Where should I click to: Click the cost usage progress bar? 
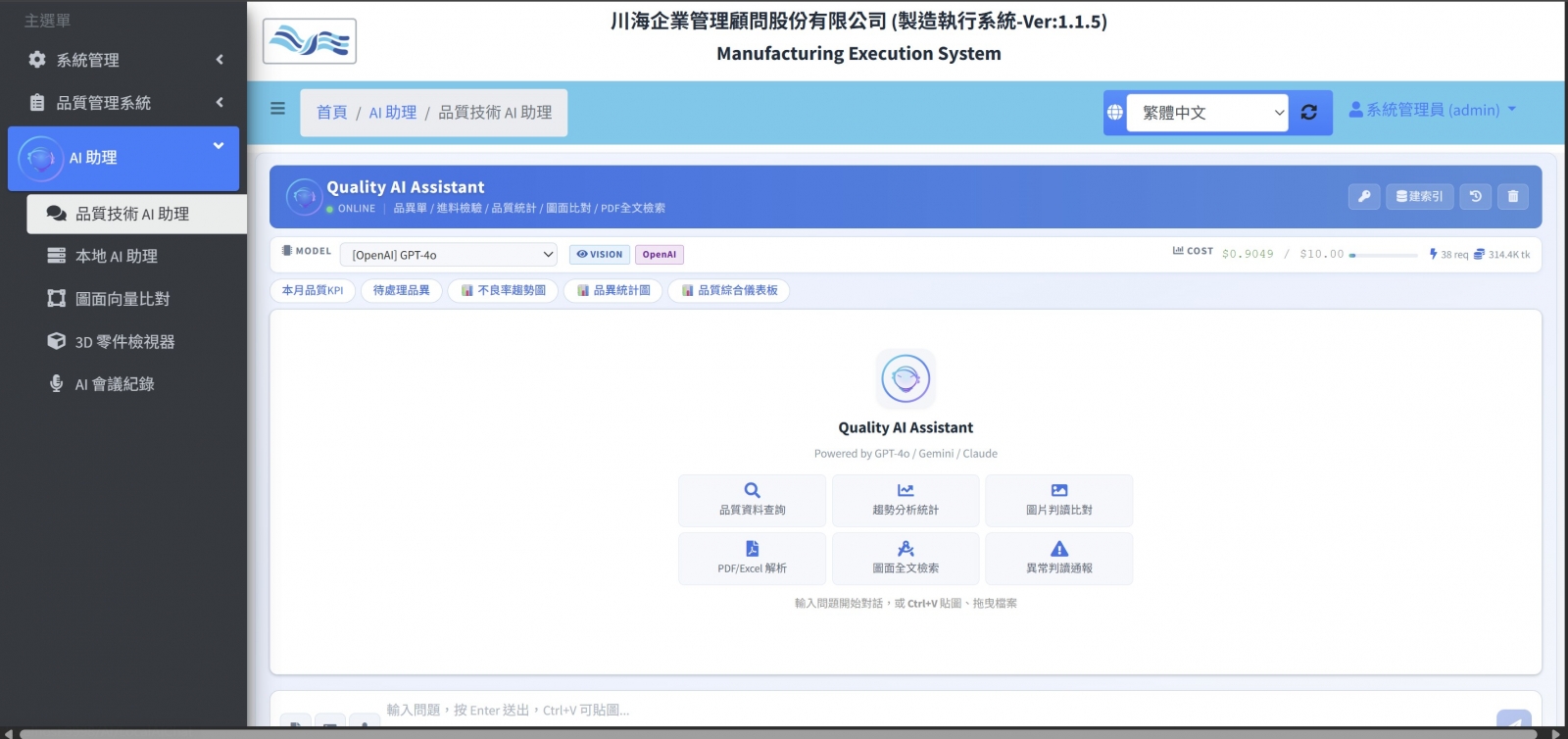point(1383,255)
